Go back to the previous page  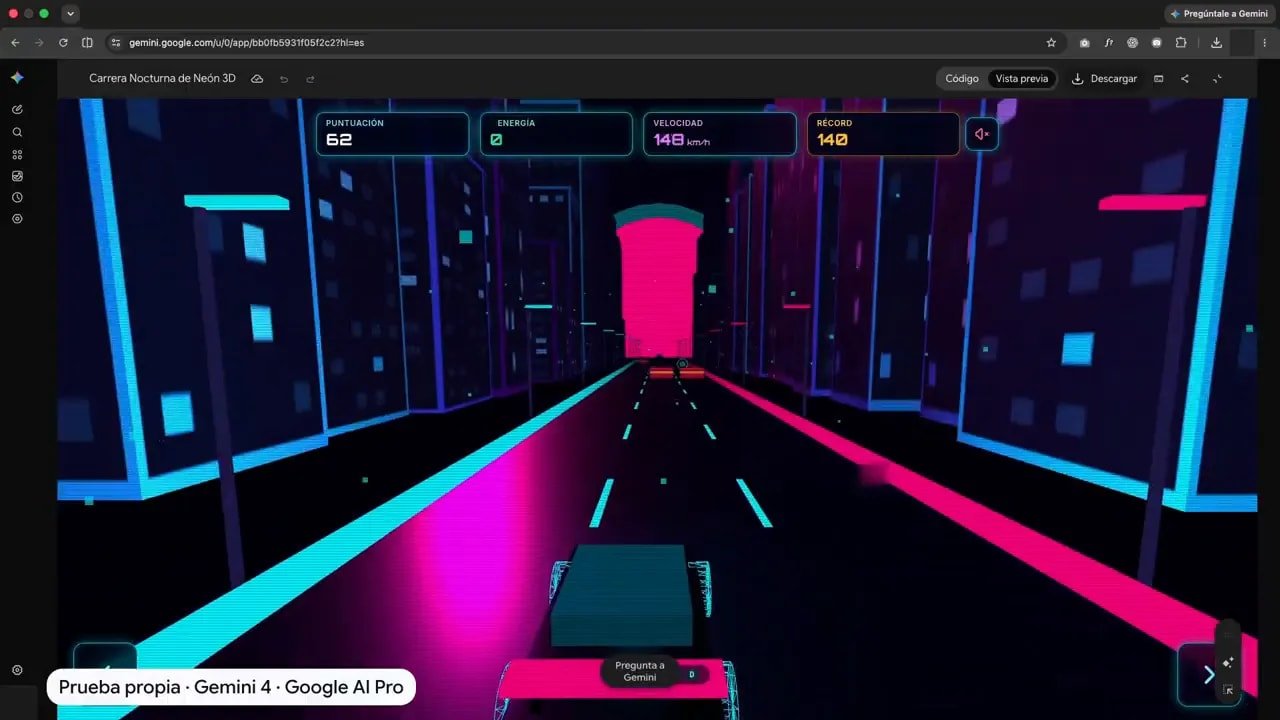[x=15, y=43]
